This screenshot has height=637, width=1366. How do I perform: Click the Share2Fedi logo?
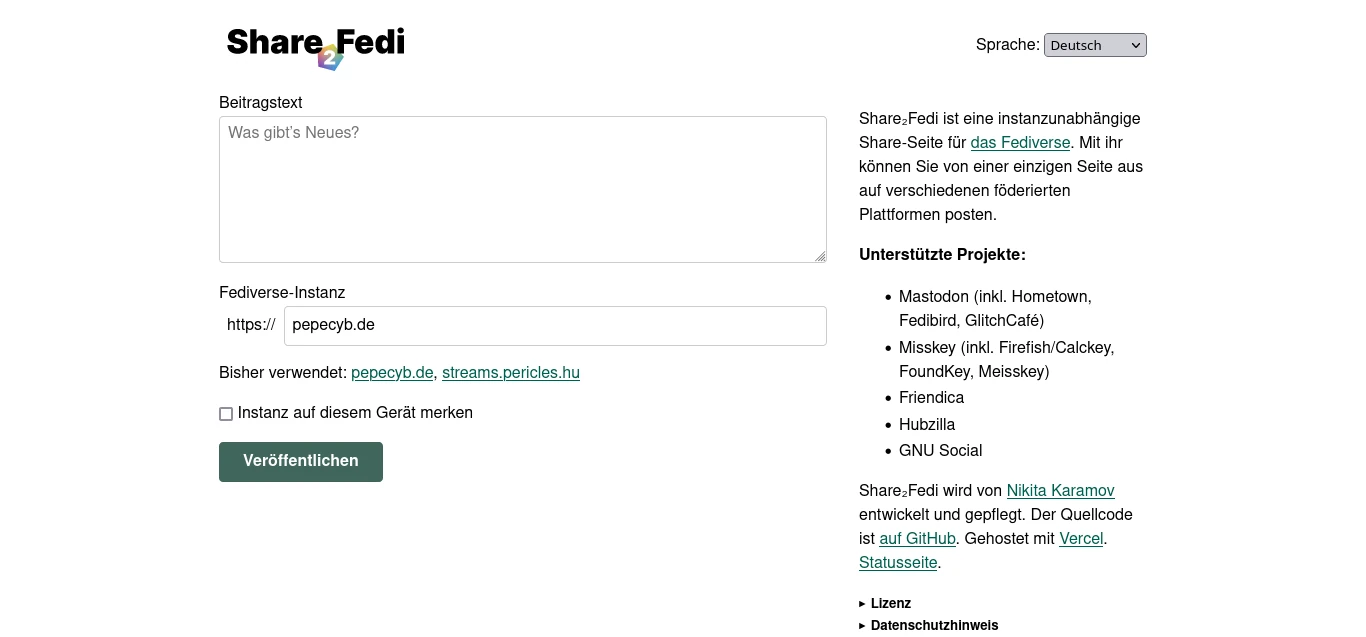click(315, 46)
